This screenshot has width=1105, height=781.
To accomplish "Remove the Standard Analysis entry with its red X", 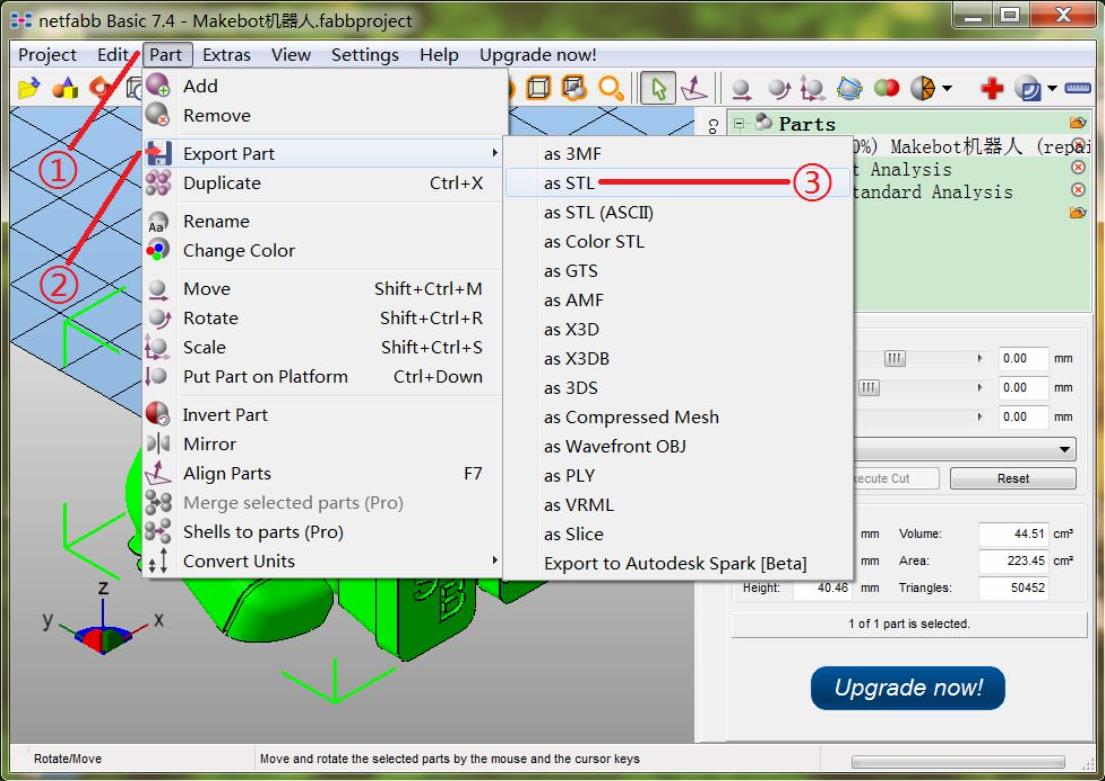I will (x=1078, y=190).
